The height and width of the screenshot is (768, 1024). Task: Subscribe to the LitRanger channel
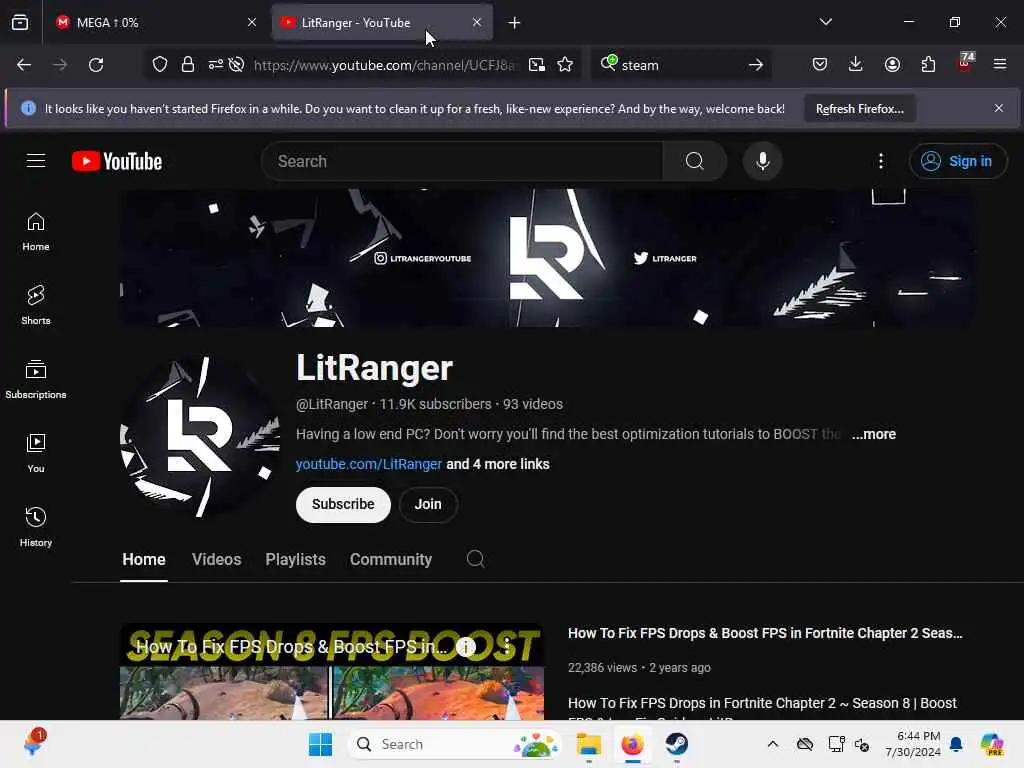pyautogui.click(x=343, y=504)
